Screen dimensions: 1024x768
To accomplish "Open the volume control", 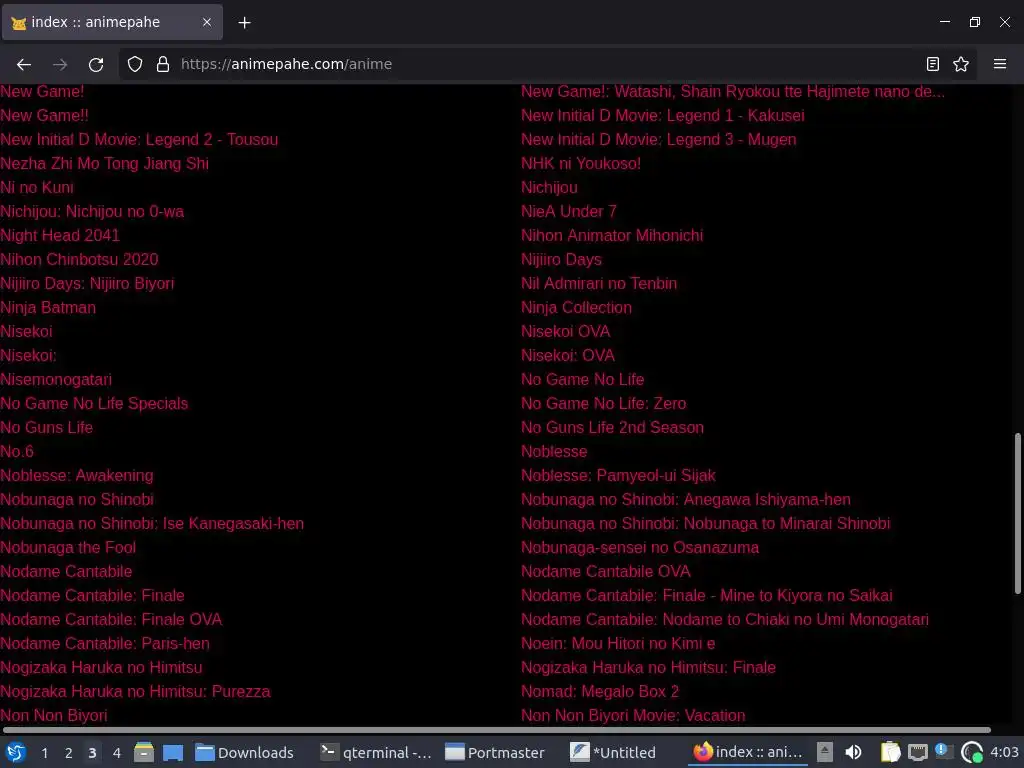I will click(x=853, y=752).
